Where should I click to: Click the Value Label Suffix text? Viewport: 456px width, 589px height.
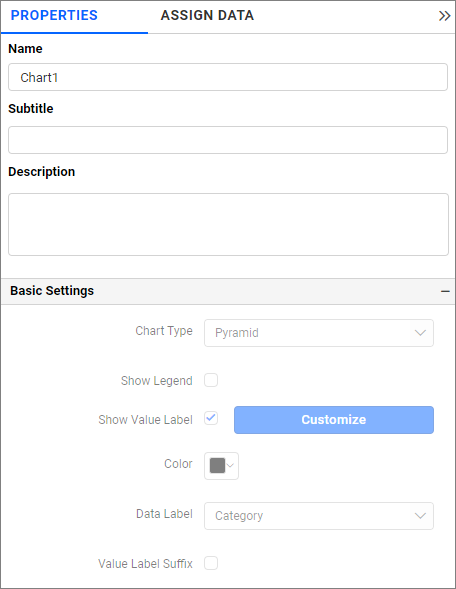tap(145, 563)
